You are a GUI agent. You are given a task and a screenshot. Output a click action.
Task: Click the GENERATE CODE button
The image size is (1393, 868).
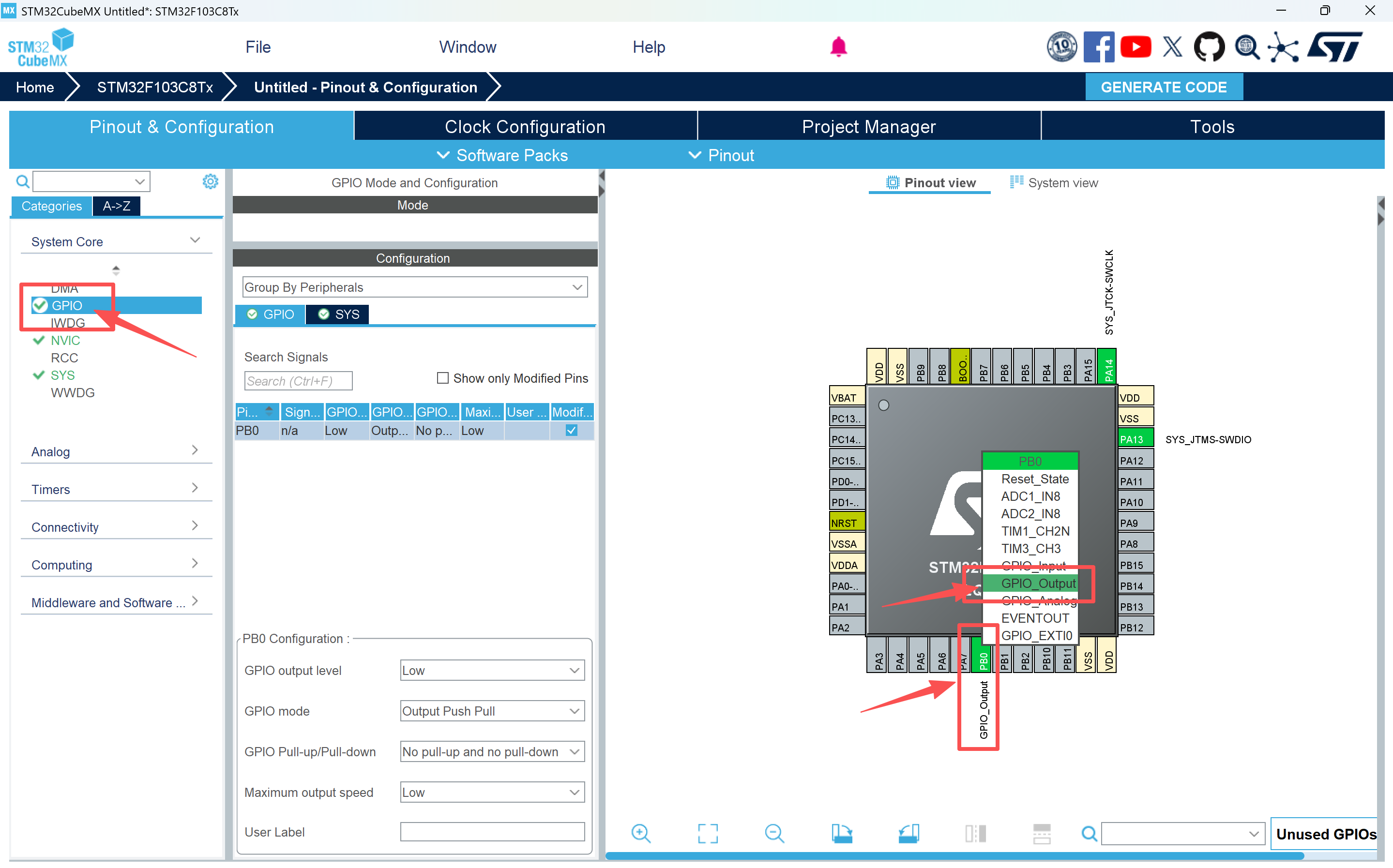tap(1164, 87)
